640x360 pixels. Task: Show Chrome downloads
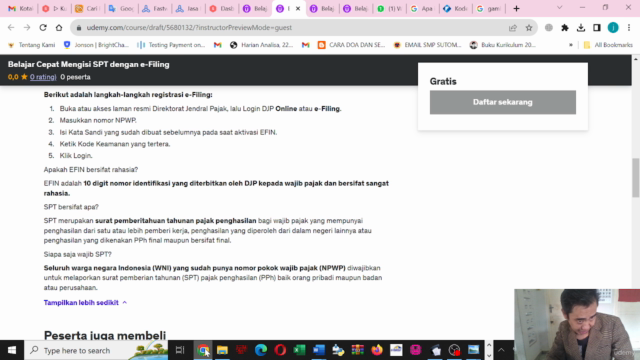point(581,28)
